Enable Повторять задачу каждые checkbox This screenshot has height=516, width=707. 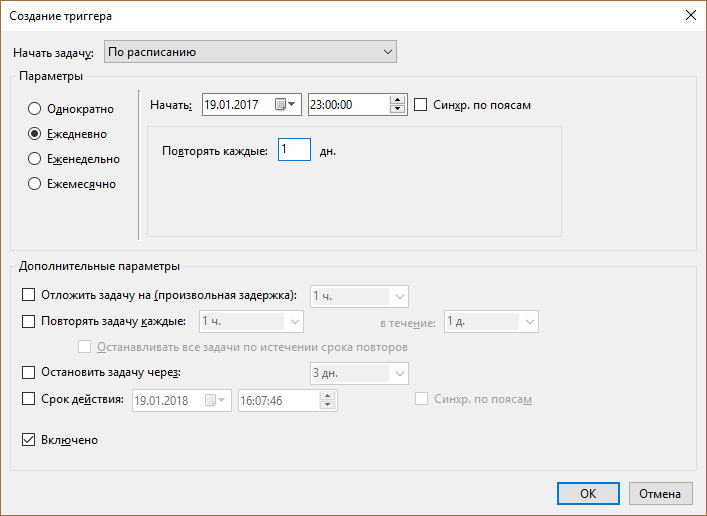28,321
